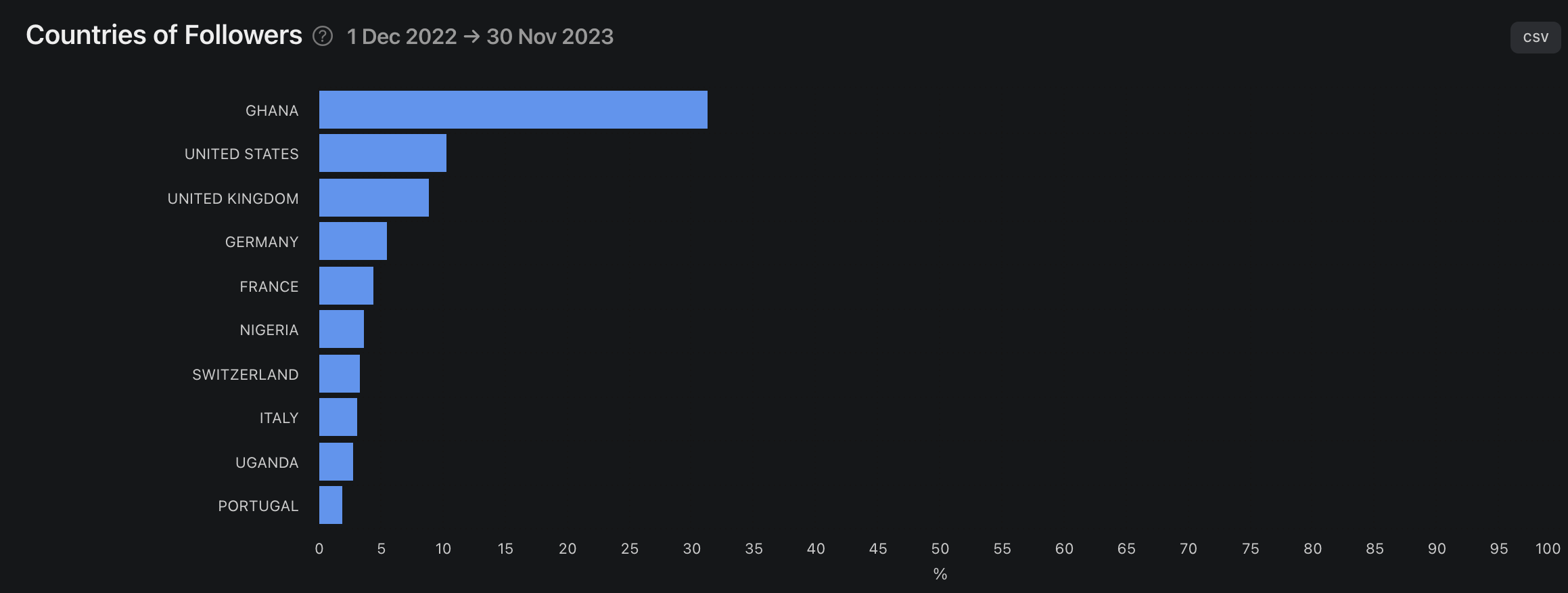Click the GHANA axis label
Image resolution: width=1568 pixels, height=593 pixels.
click(x=272, y=110)
